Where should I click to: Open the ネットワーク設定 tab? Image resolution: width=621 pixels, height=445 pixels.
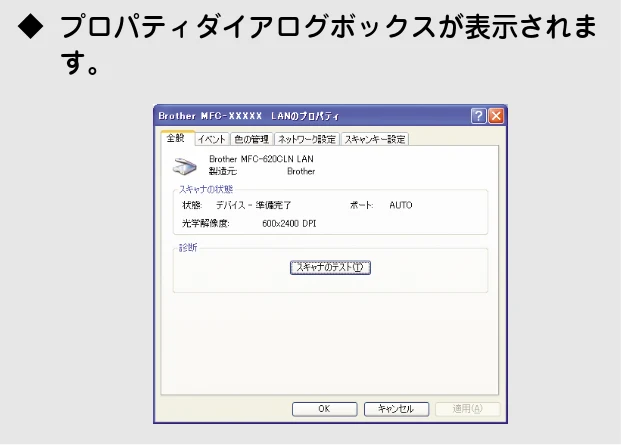pyautogui.click(x=307, y=139)
